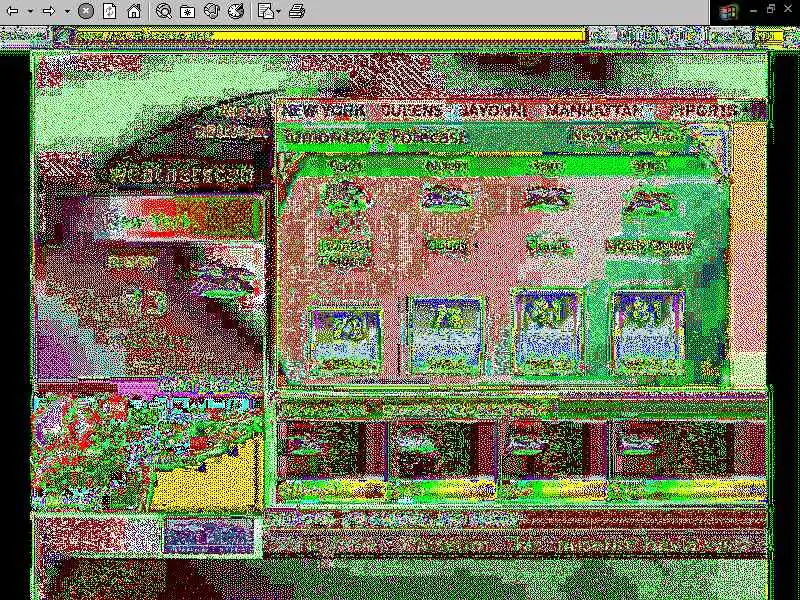
Task: Click the third forecast cloud icon
Action: (x=547, y=199)
